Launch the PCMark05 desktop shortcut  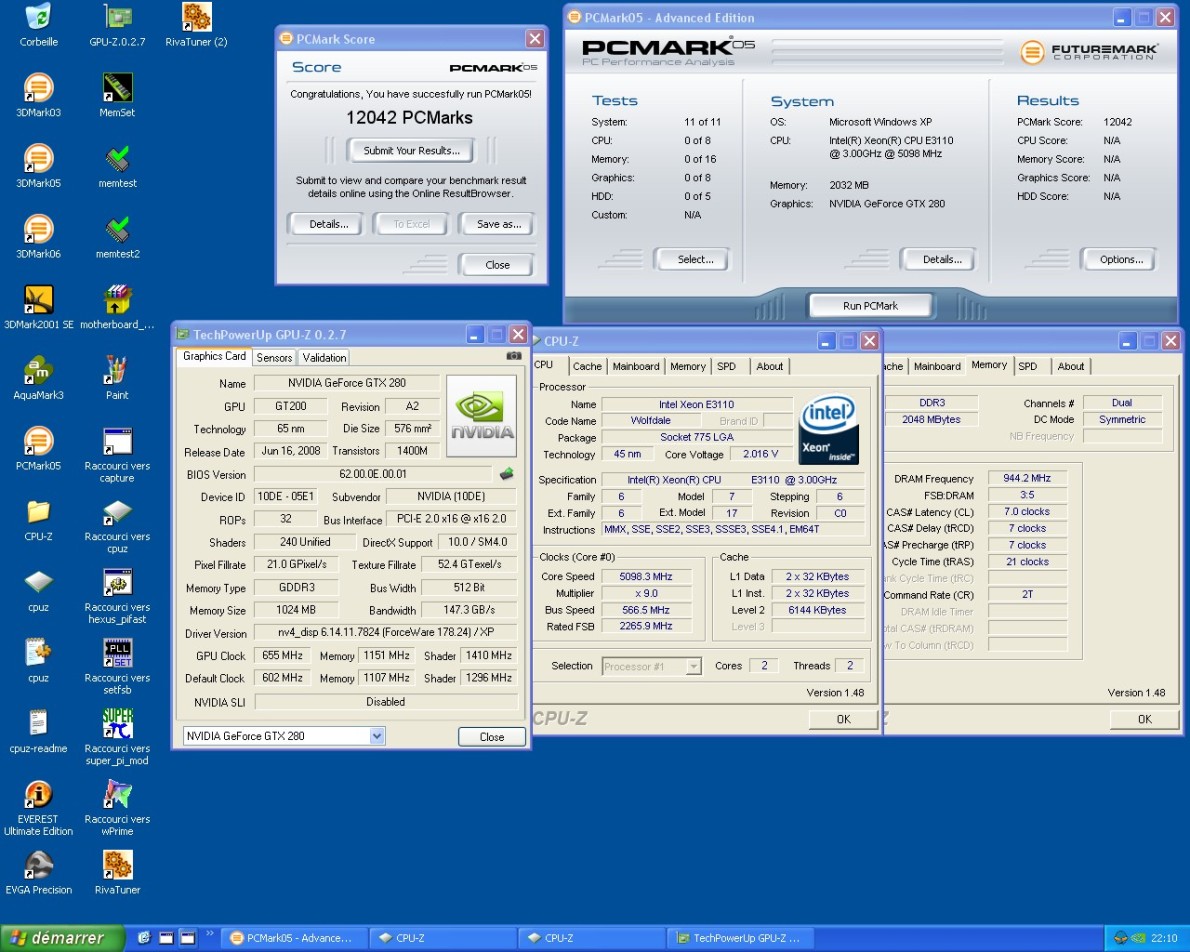38,448
